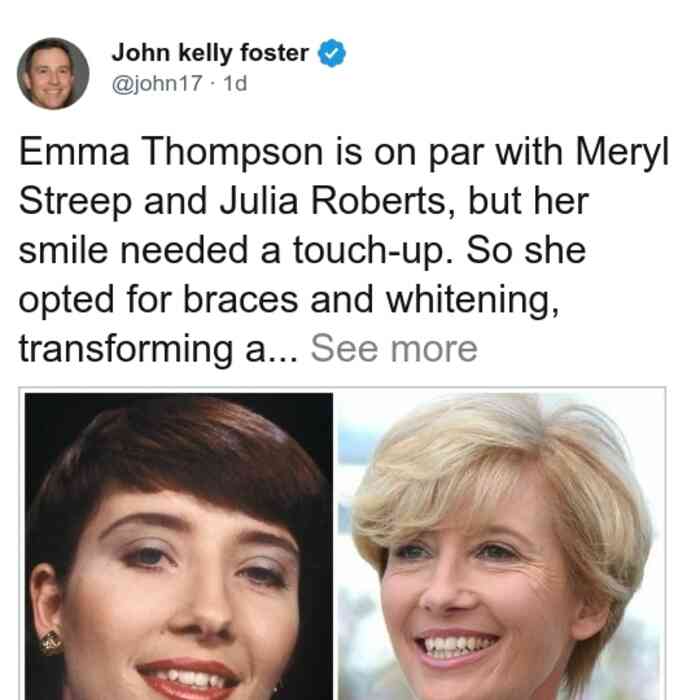This screenshot has width=700, height=700.
Task: Click the truncated text 'transforming a...'
Action: [x=158, y=350]
